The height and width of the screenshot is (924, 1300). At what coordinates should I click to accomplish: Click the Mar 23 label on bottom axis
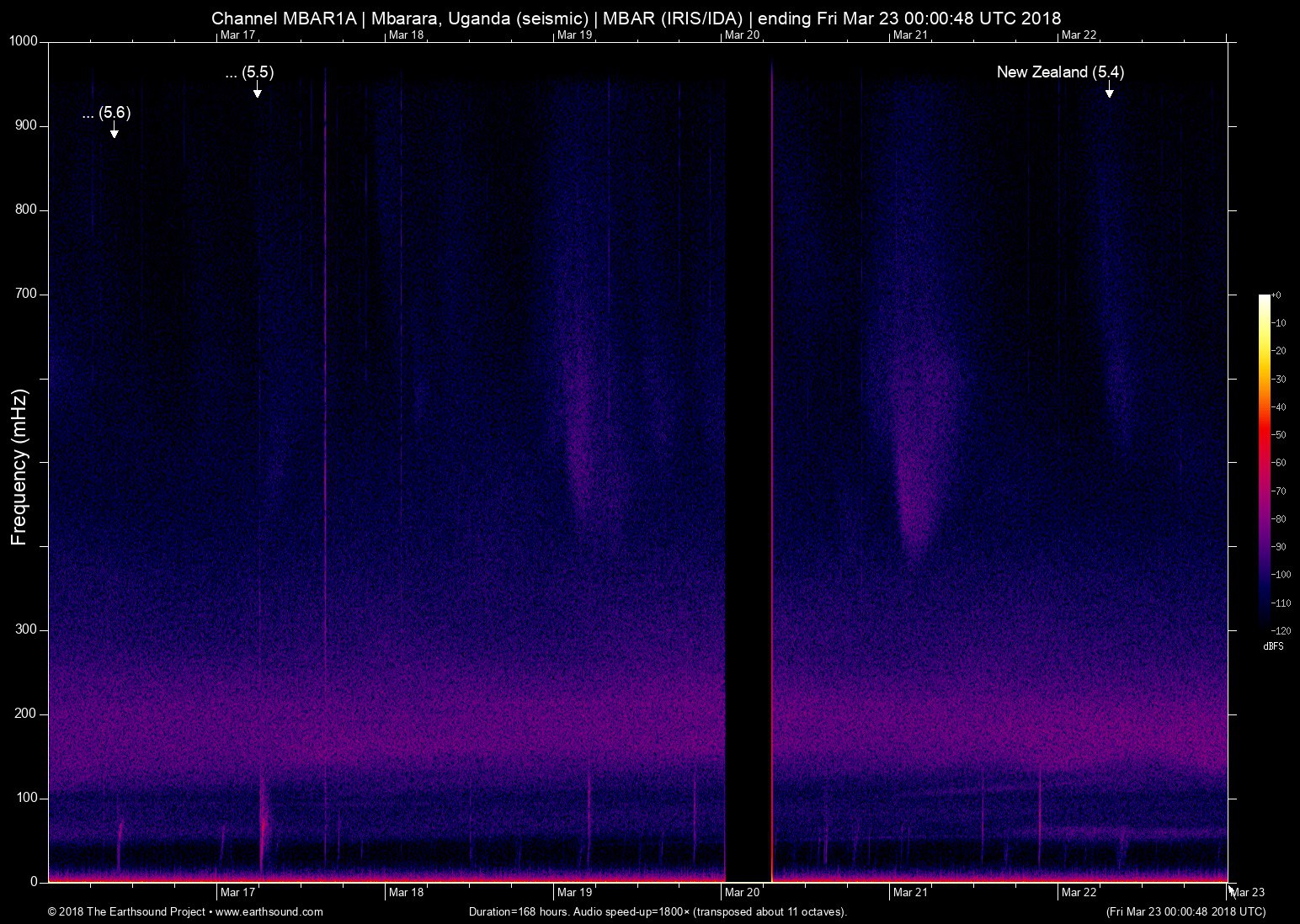(x=1248, y=892)
